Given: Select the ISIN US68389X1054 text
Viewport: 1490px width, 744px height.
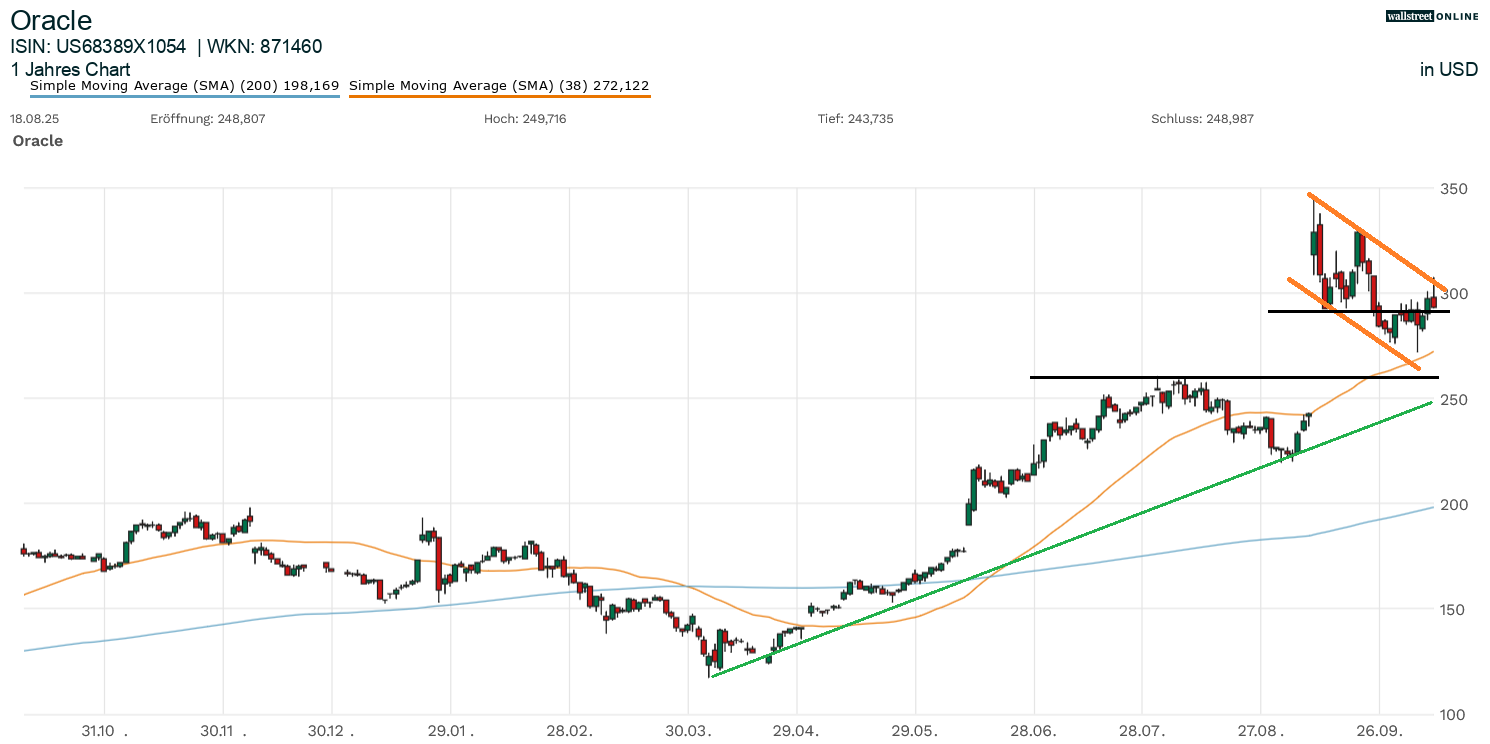Looking at the screenshot, I should (x=98, y=46).
